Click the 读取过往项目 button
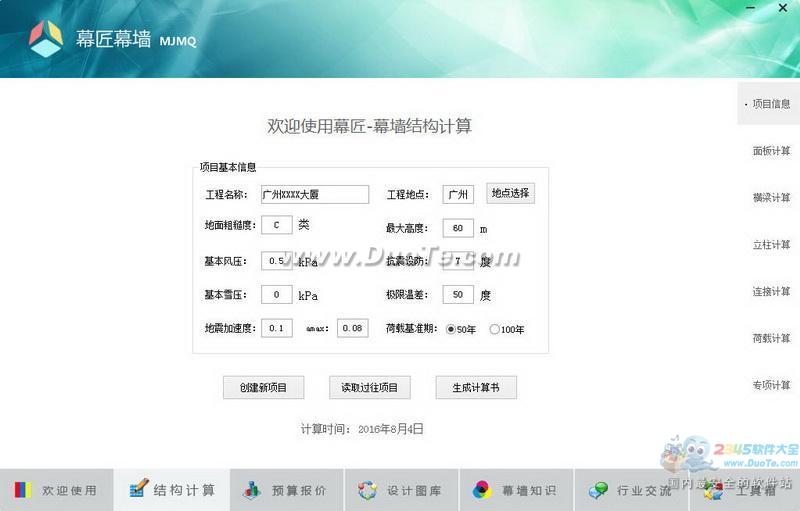Image resolution: width=800 pixels, height=511 pixels. pos(369,388)
